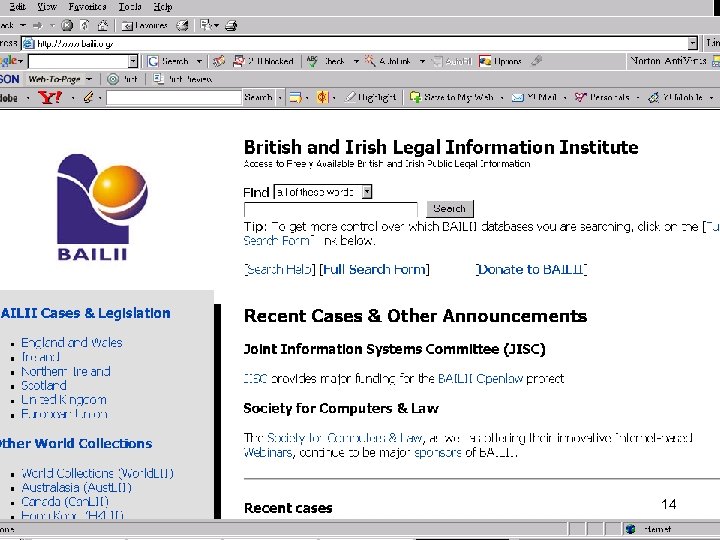Click the Google toolbar Search button
This screenshot has width=720, height=540.
click(169, 61)
